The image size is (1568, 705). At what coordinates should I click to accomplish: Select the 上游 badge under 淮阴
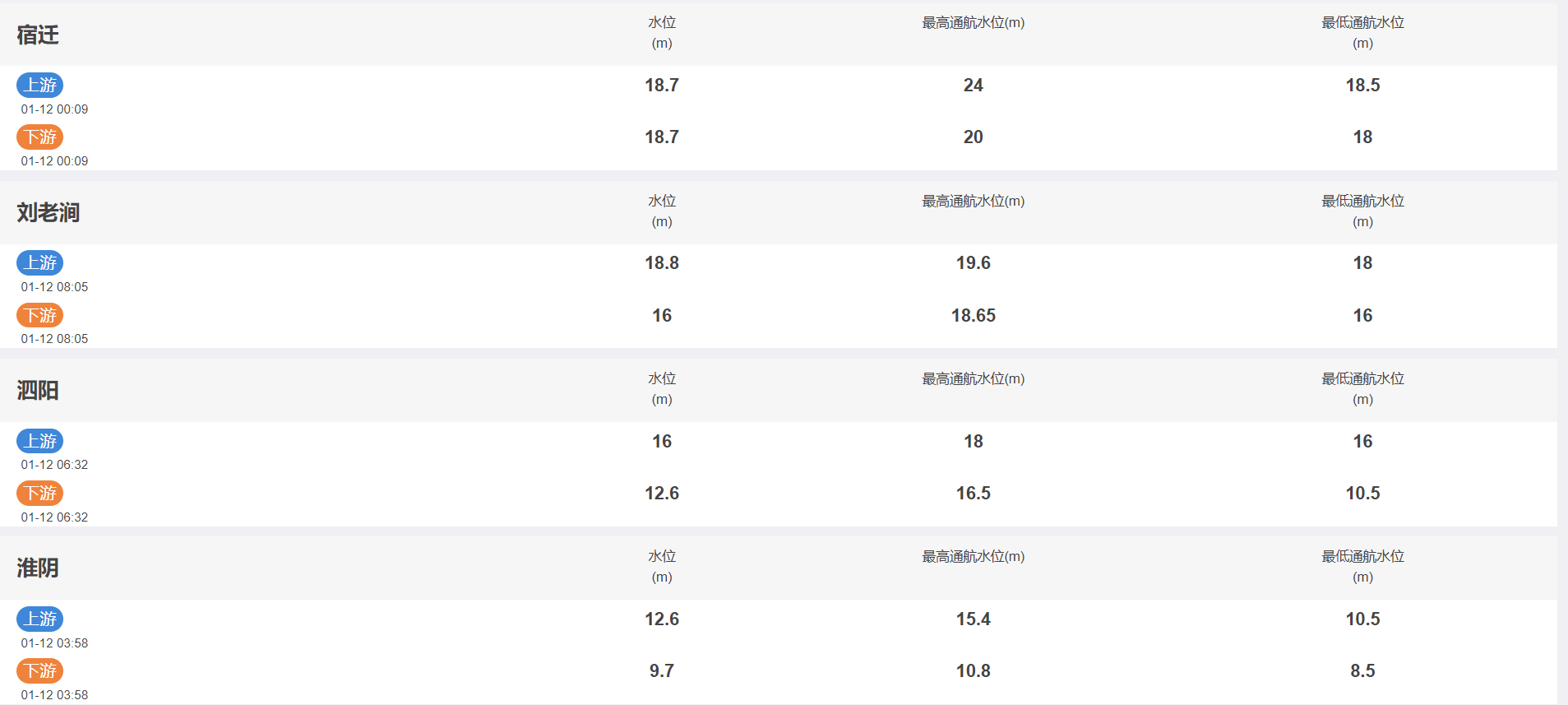pos(39,619)
